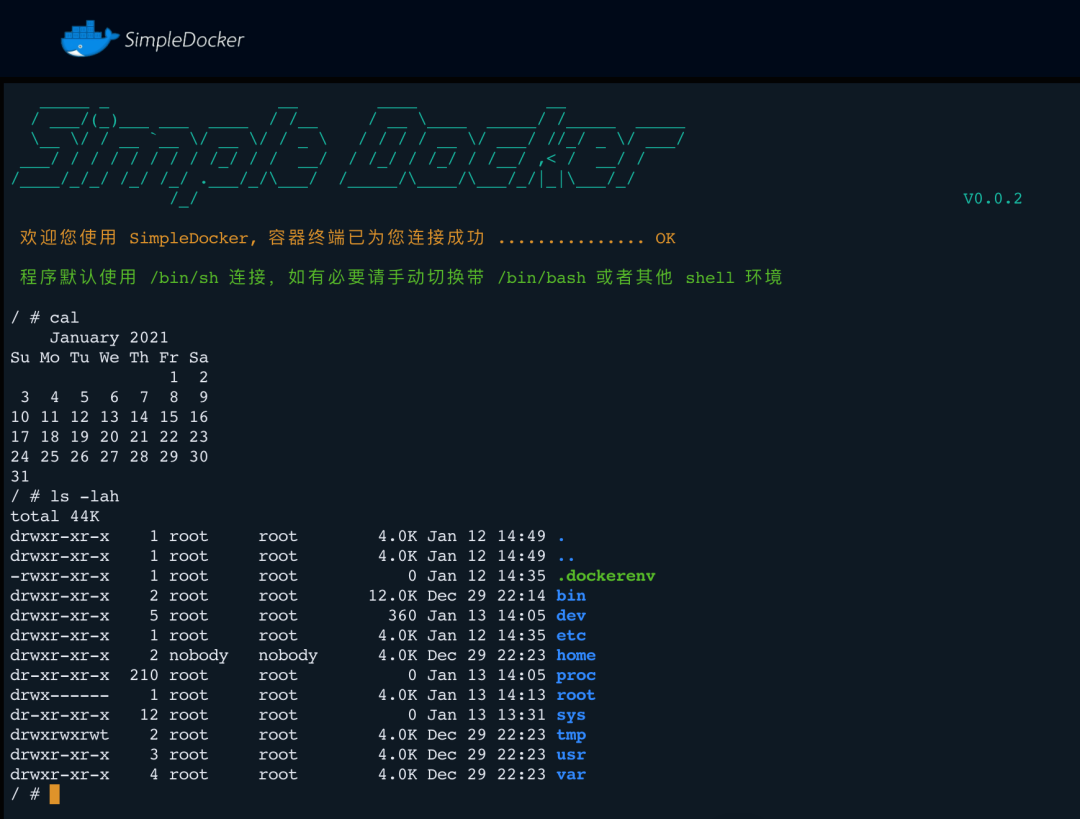Select the sys directory entry
The height and width of the screenshot is (819, 1080).
[570, 714]
